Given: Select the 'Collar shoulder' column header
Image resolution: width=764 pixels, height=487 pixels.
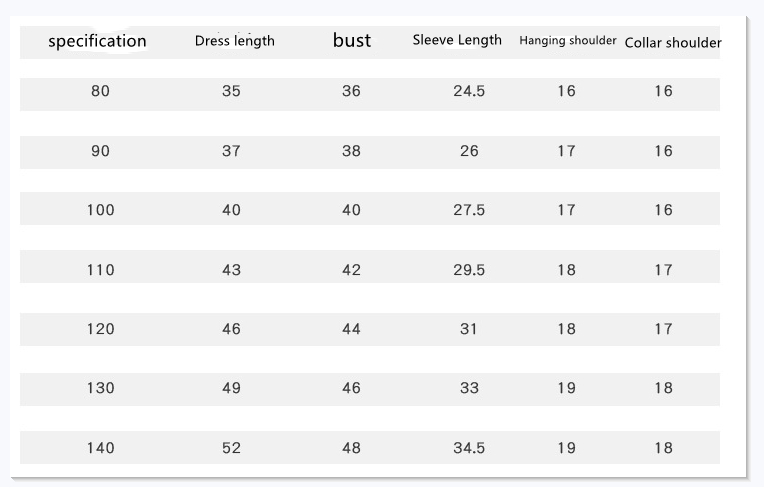Looking at the screenshot, I should click(x=672, y=43).
